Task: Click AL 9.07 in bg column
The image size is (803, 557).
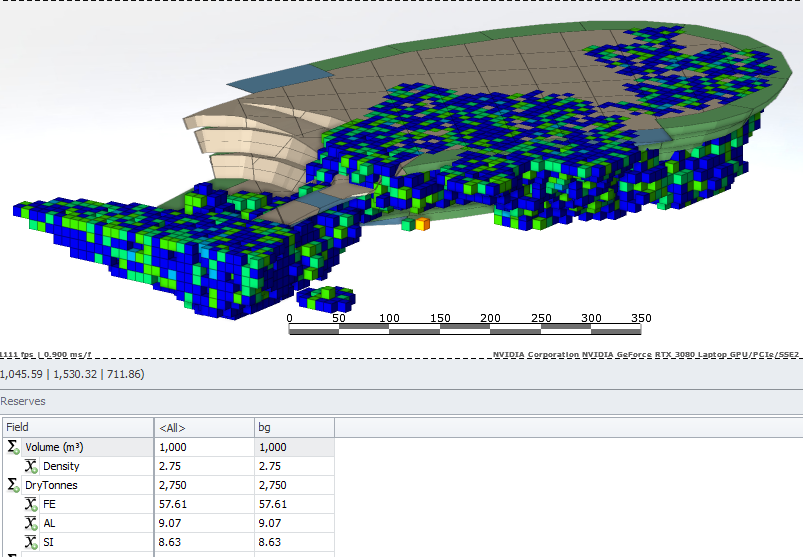Action: (294, 523)
